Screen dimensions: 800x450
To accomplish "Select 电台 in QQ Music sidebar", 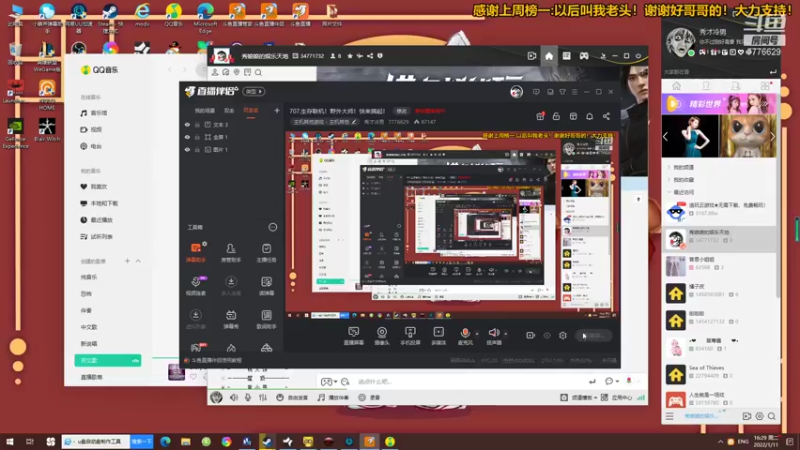I will coord(91,146).
